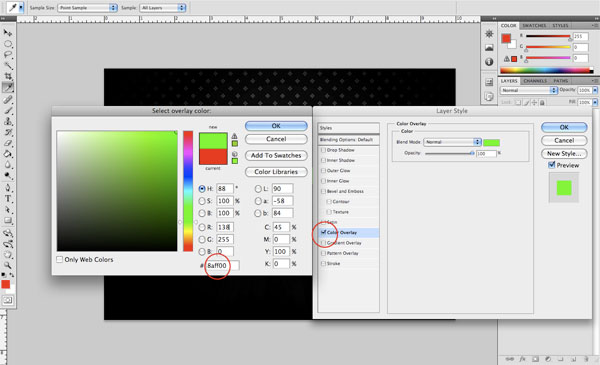Select the Lasso tool
The width and height of the screenshot is (600, 365).
[x=8, y=55]
